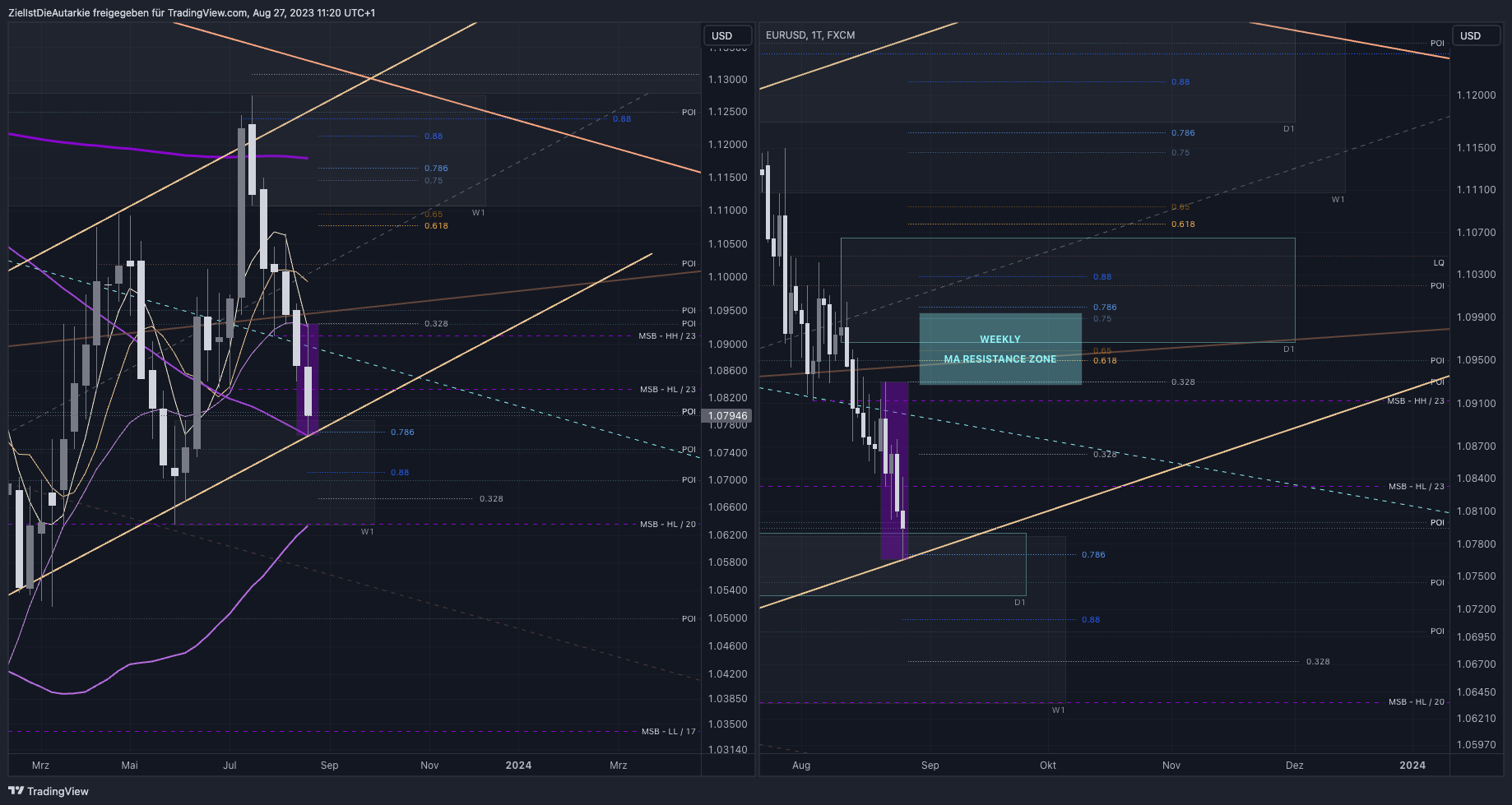Click the 1.13000 price on left axis
Screen dimensions: 1512x805
point(728,79)
